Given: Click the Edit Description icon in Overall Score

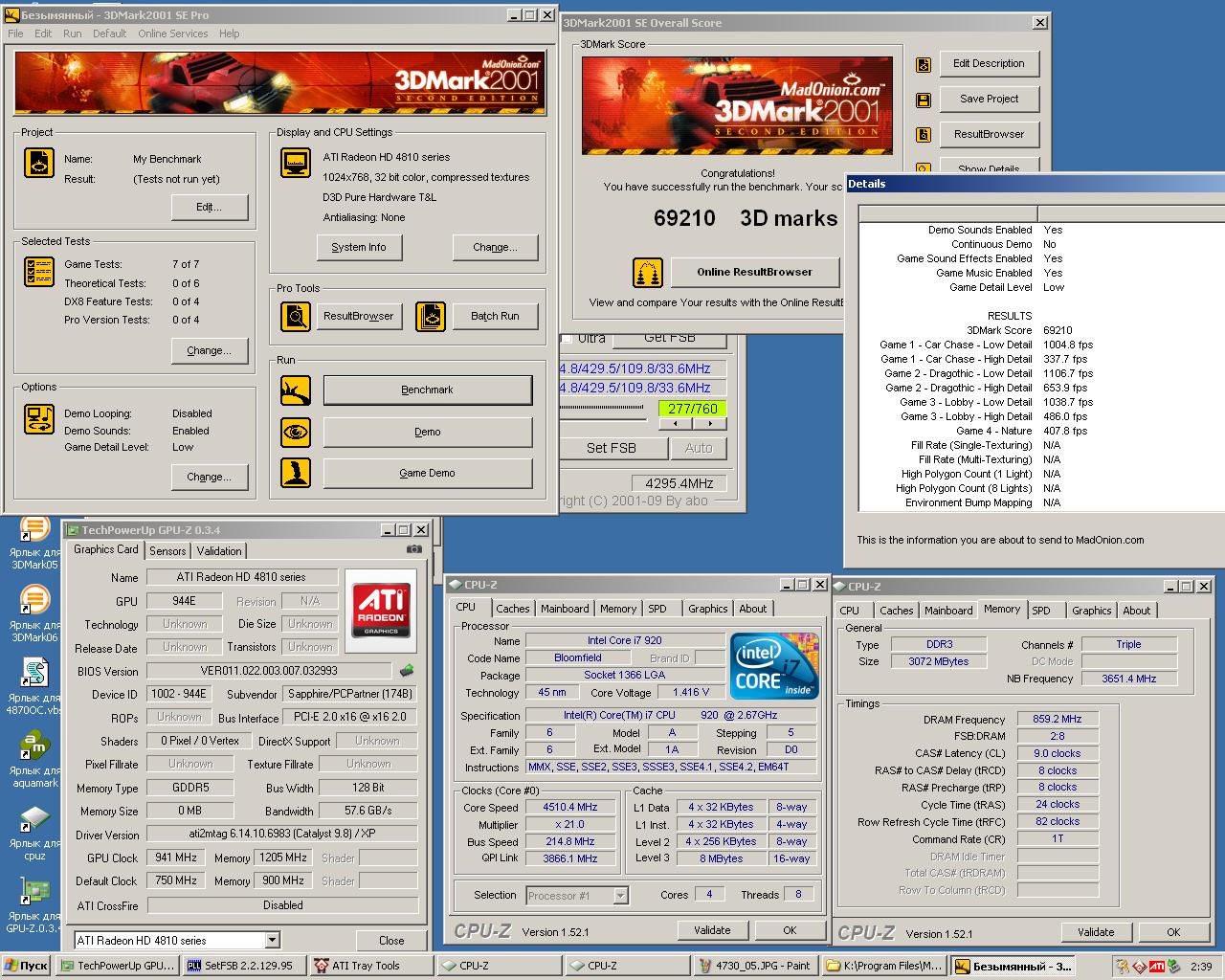Looking at the screenshot, I should click(x=924, y=64).
